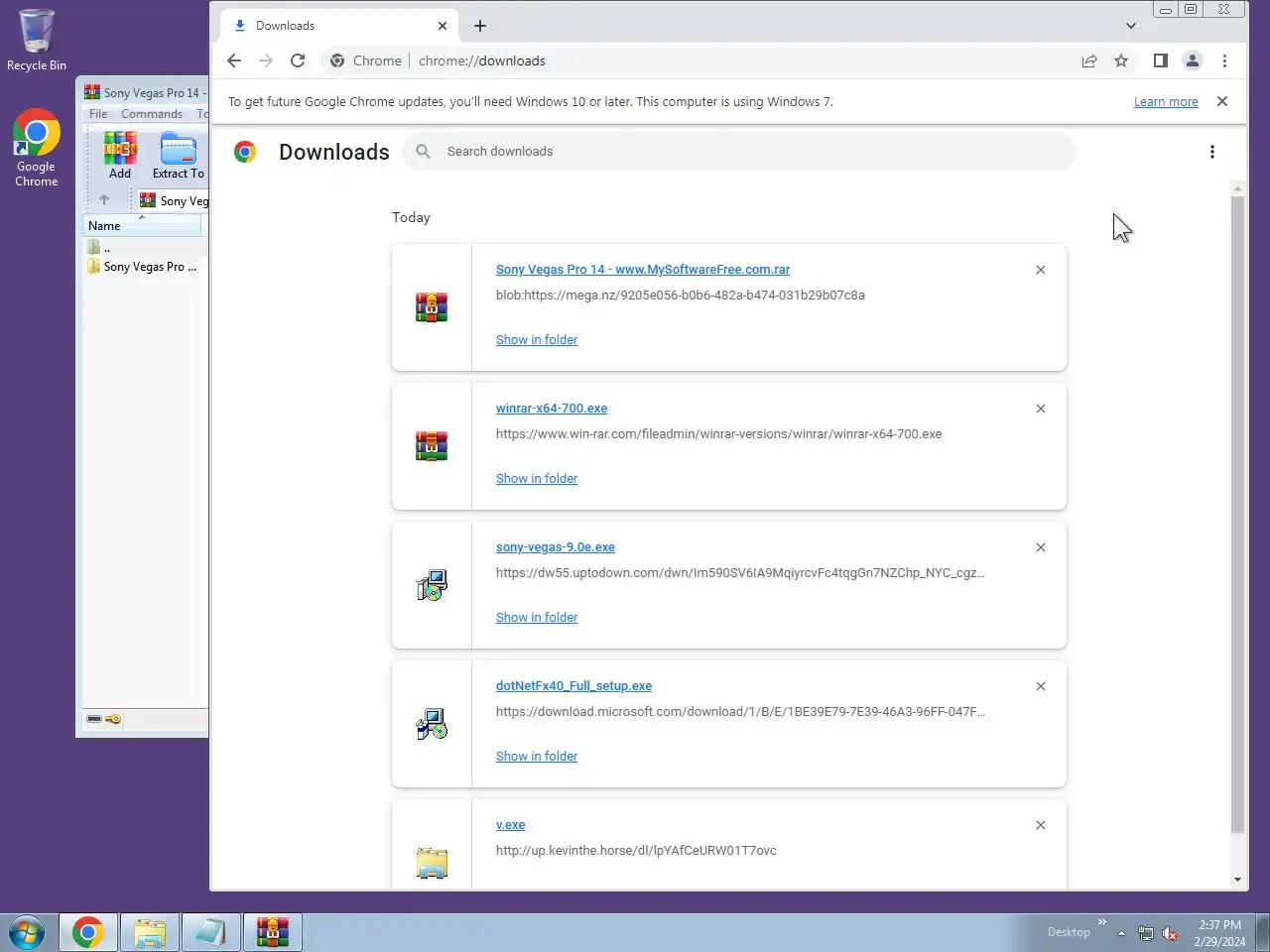Remove sony-vegas-9.0e.exe from list
Image resolution: width=1270 pixels, height=952 pixels.
(1041, 547)
